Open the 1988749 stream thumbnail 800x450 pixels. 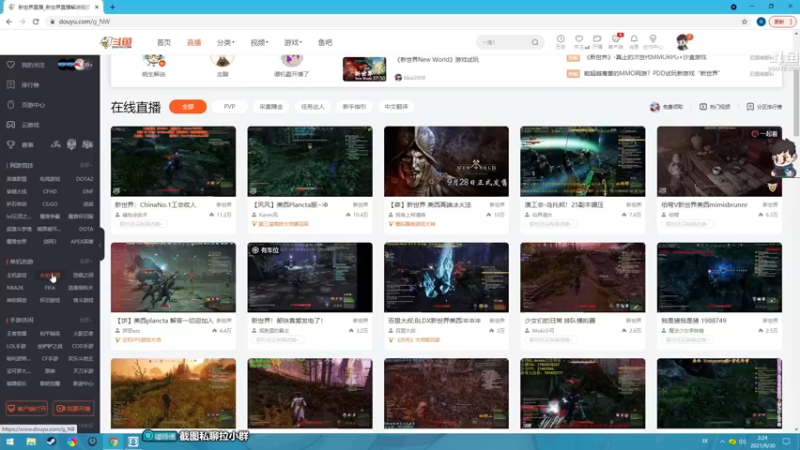pos(719,277)
